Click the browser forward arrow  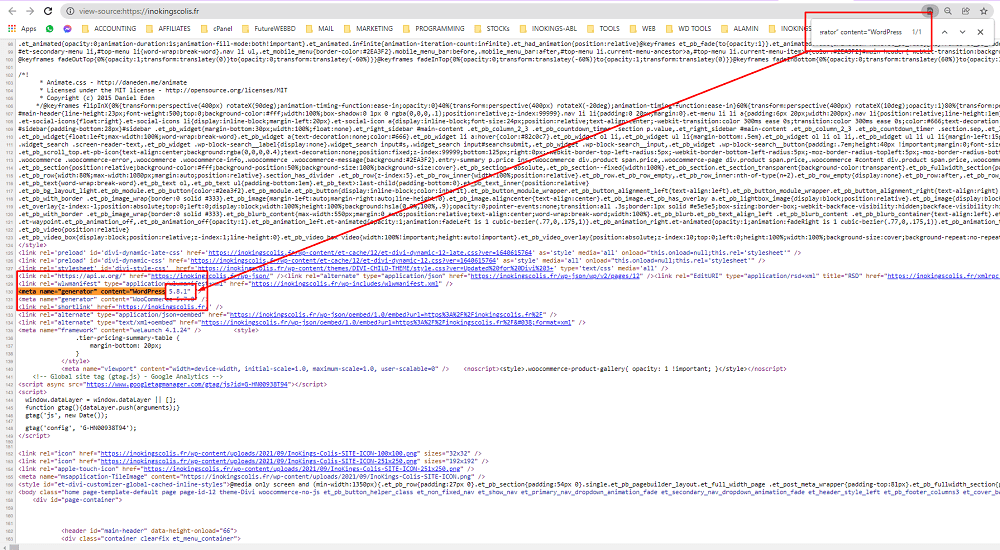pos(30,11)
